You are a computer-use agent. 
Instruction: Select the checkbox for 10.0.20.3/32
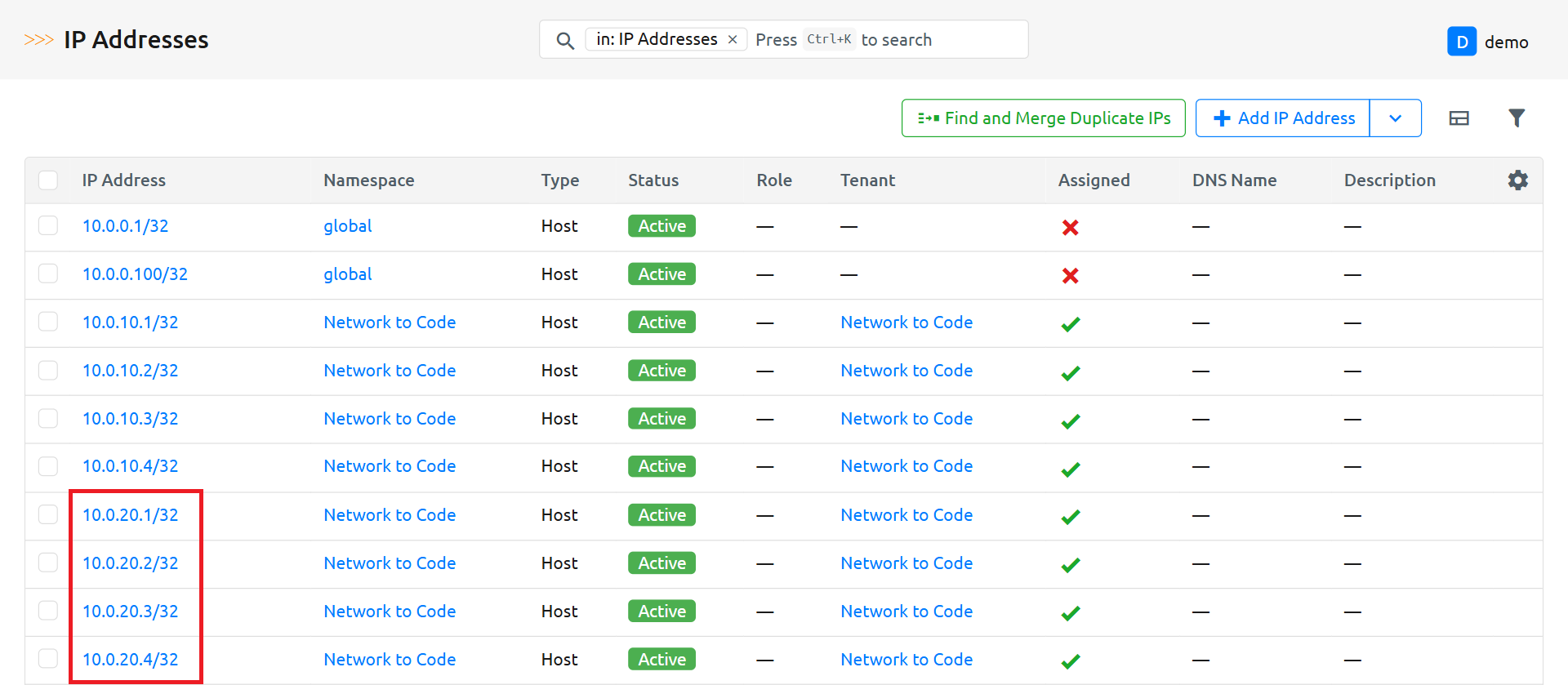(x=48, y=611)
